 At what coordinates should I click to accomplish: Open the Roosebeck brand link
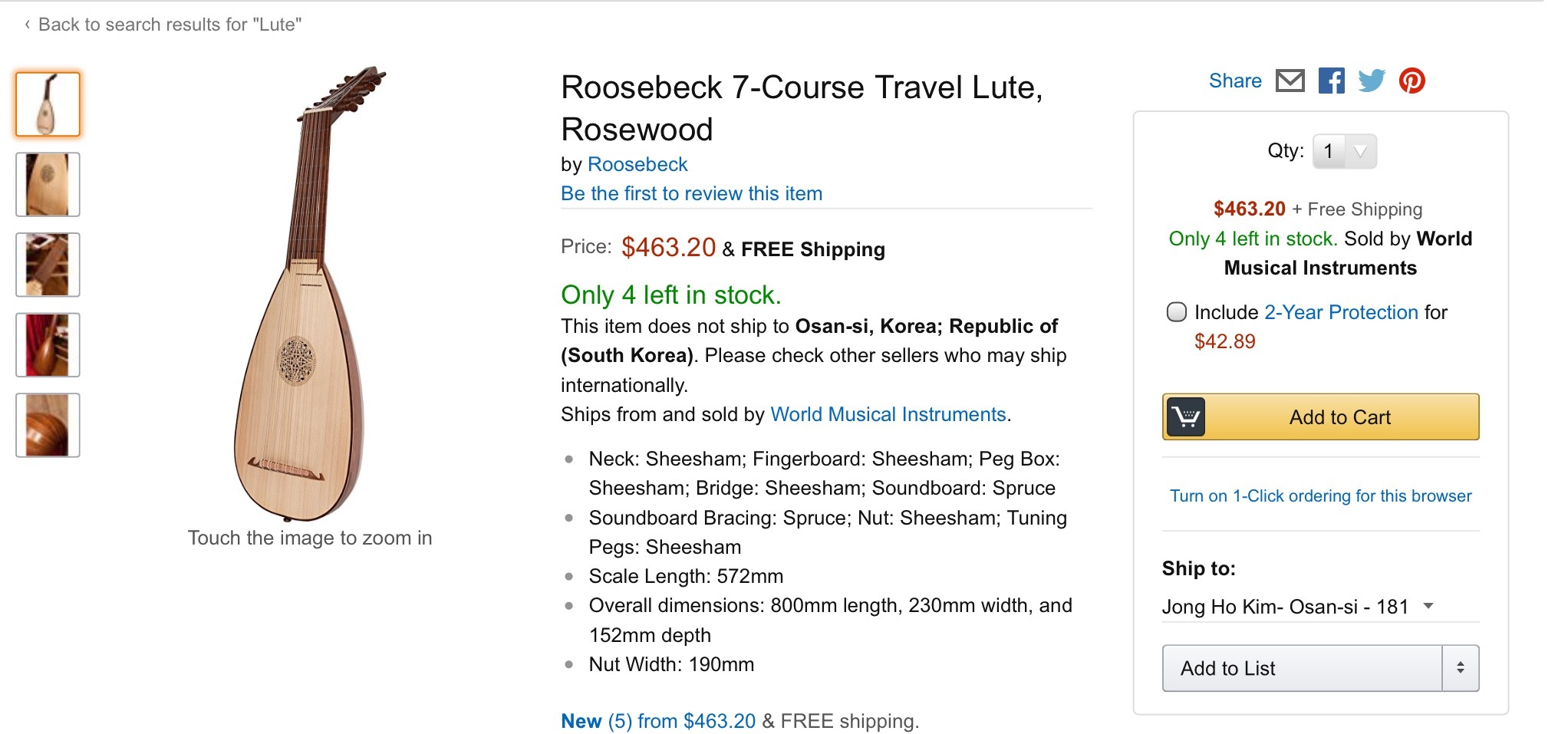(x=637, y=164)
